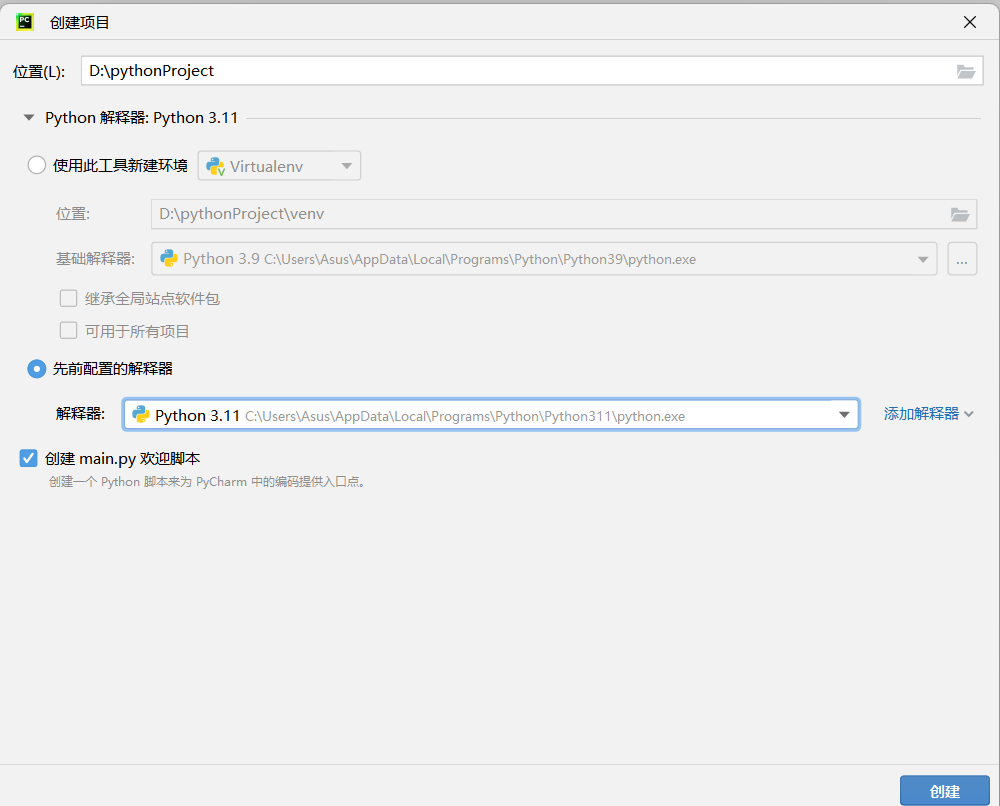Toggle 可用于所有项目 checkbox

coord(68,330)
